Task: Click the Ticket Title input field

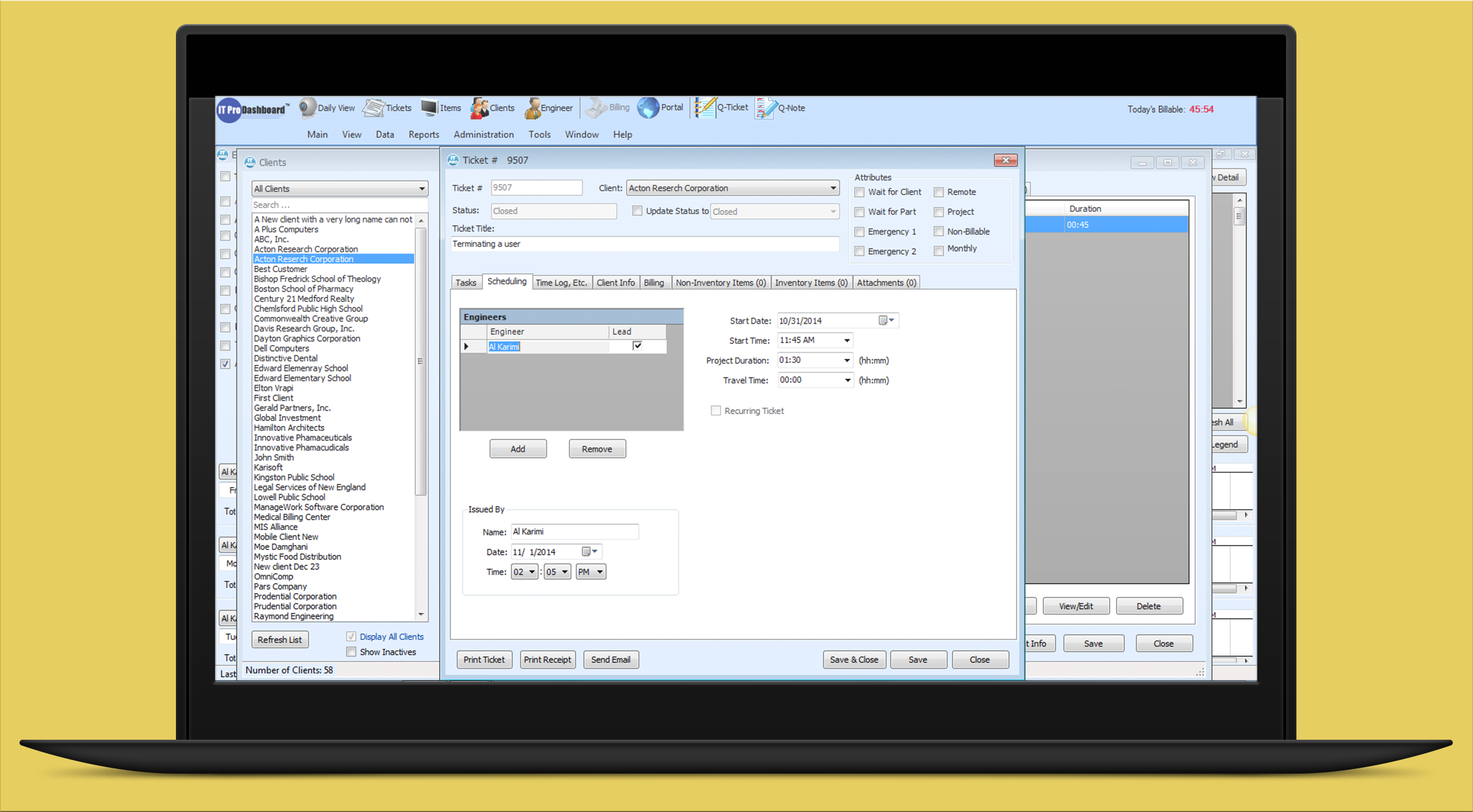Action: pyautogui.click(x=644, y=244)
